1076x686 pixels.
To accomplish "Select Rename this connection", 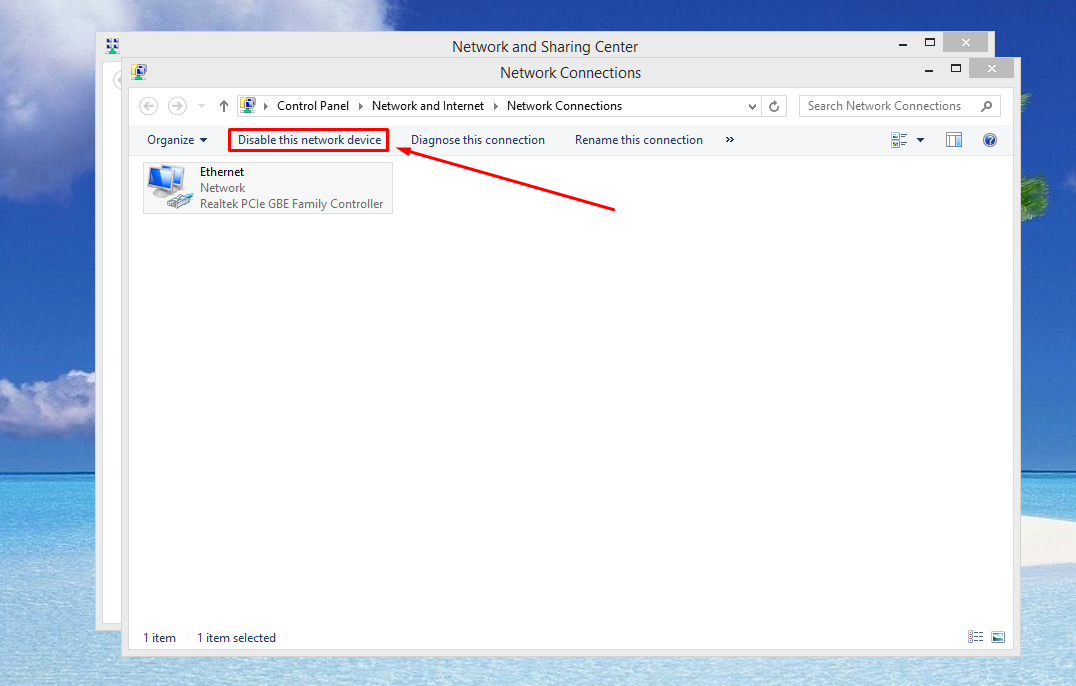I will 638,140.
